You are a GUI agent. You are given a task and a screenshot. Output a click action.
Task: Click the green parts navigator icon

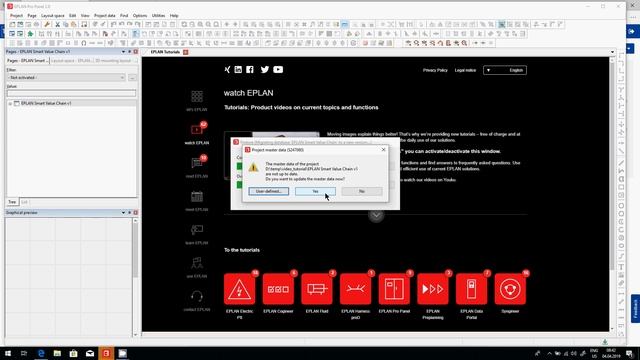click(x=30, y=34)
